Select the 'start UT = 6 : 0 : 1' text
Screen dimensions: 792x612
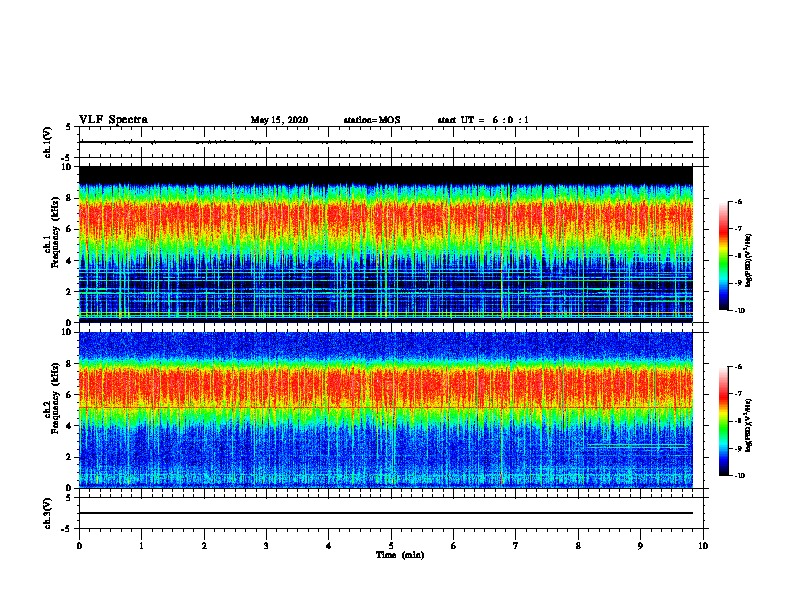pos(483,120)
